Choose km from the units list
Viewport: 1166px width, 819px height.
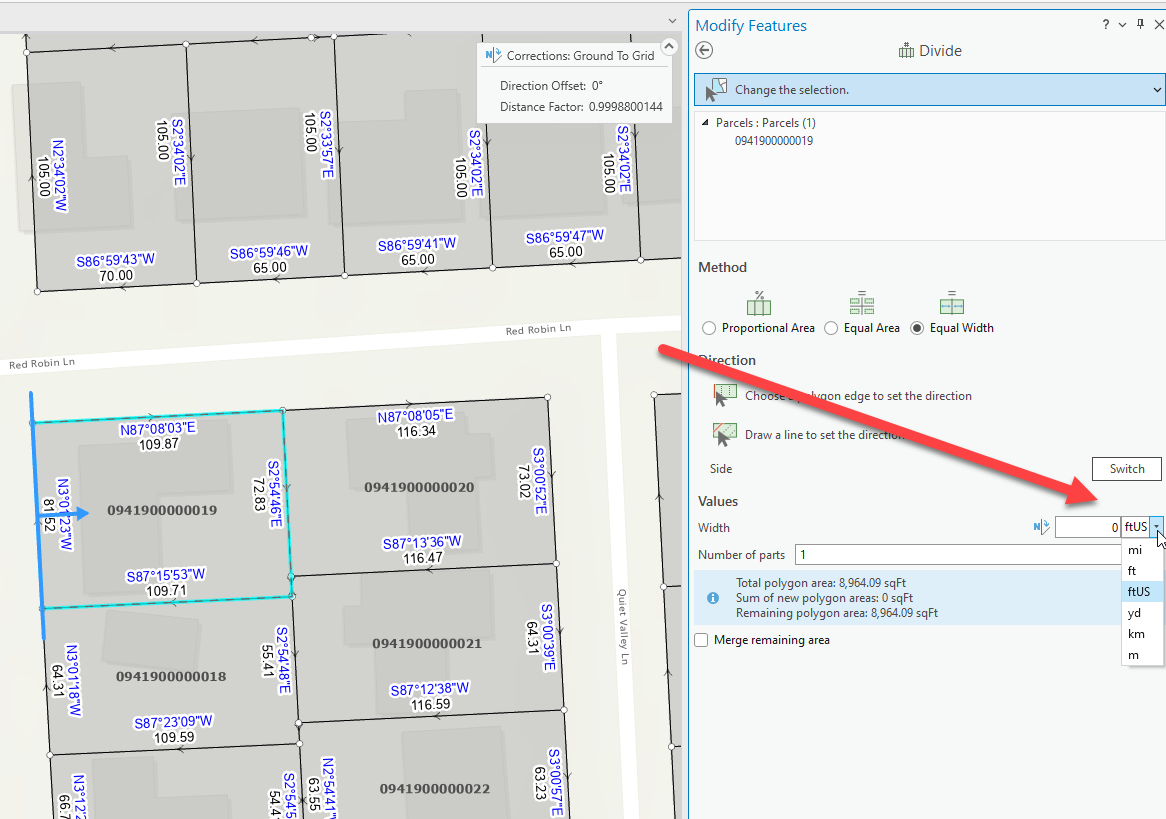tap(1135, 633)
